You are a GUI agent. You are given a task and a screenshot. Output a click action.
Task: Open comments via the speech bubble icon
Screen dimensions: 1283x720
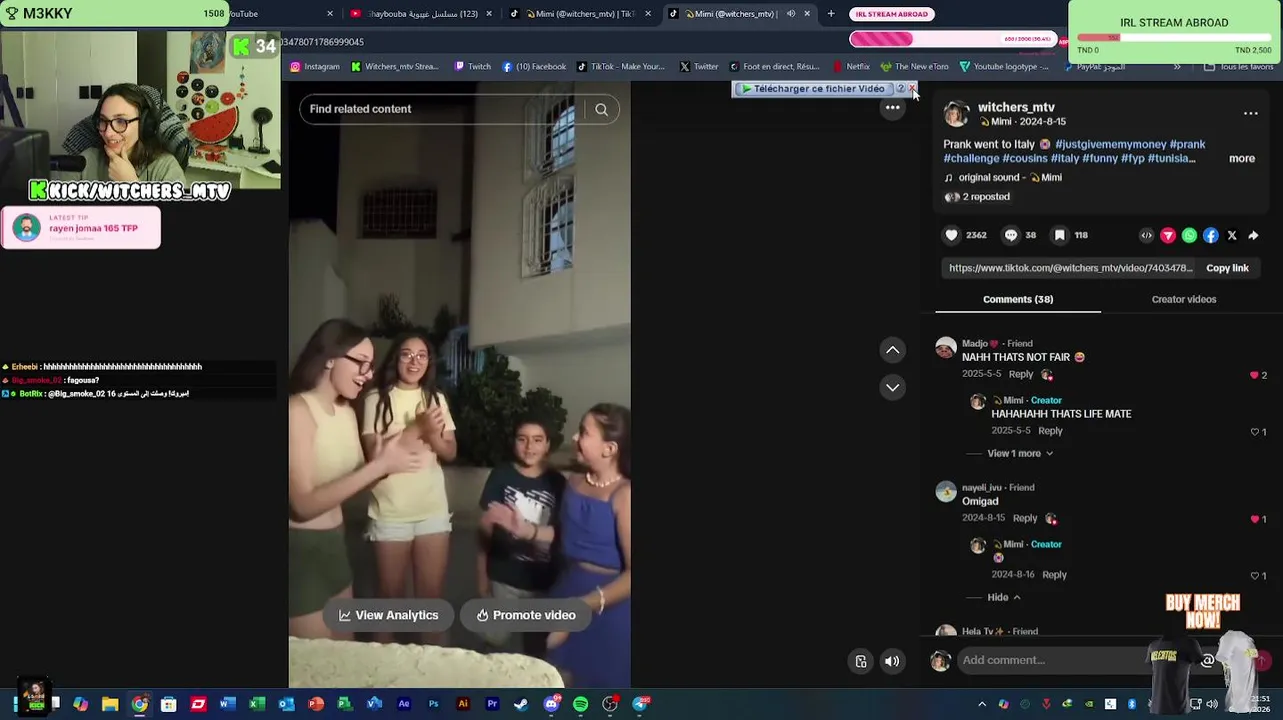[1011, 235]
